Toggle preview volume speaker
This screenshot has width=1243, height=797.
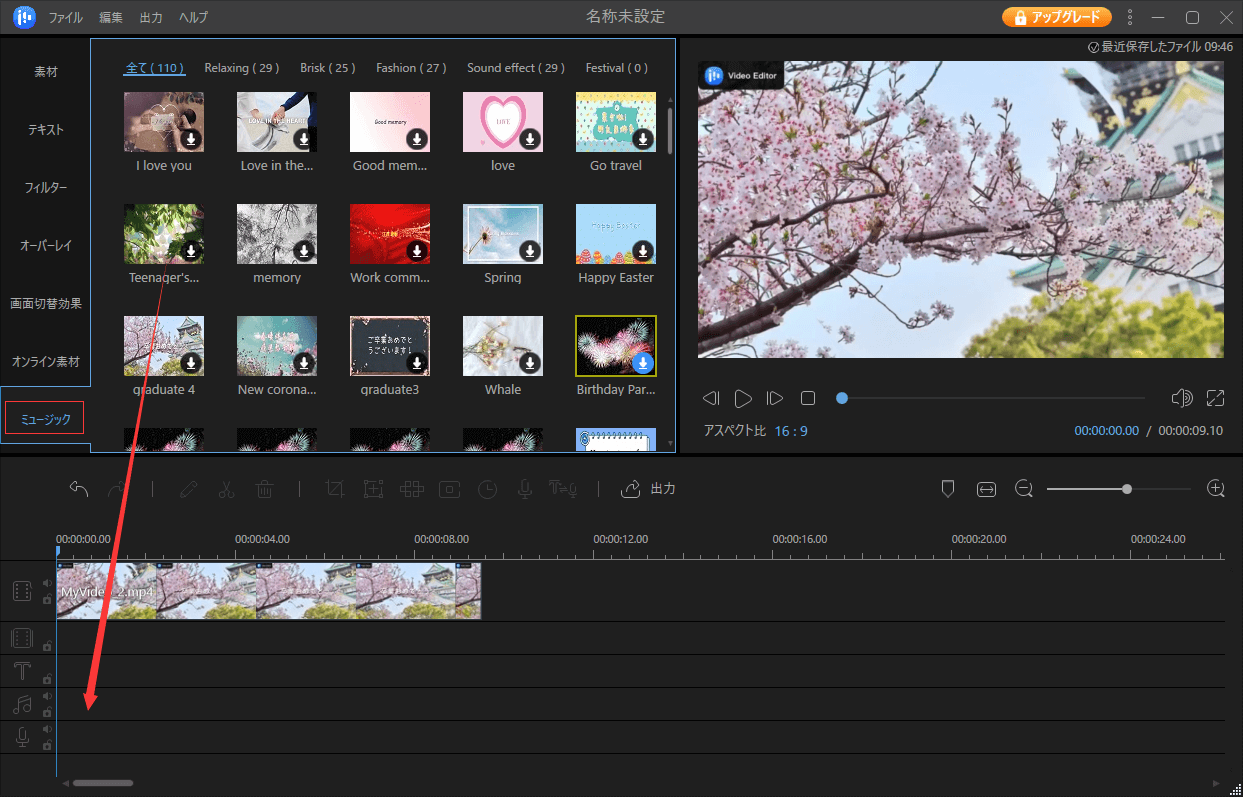pyautogui.click(x=1182, y=398)
